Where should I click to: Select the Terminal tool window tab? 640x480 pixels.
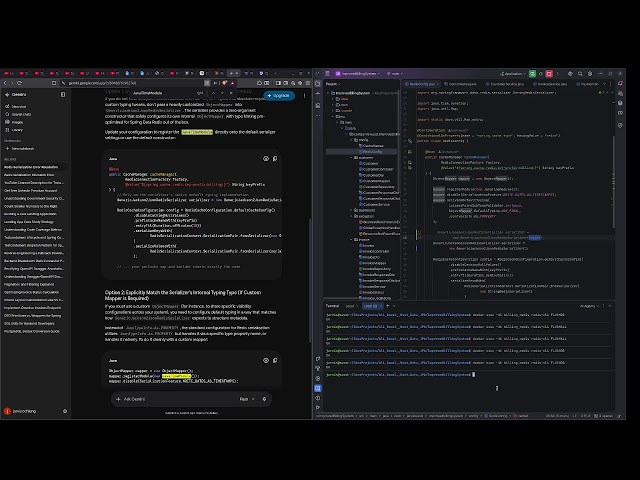point(332,306)
